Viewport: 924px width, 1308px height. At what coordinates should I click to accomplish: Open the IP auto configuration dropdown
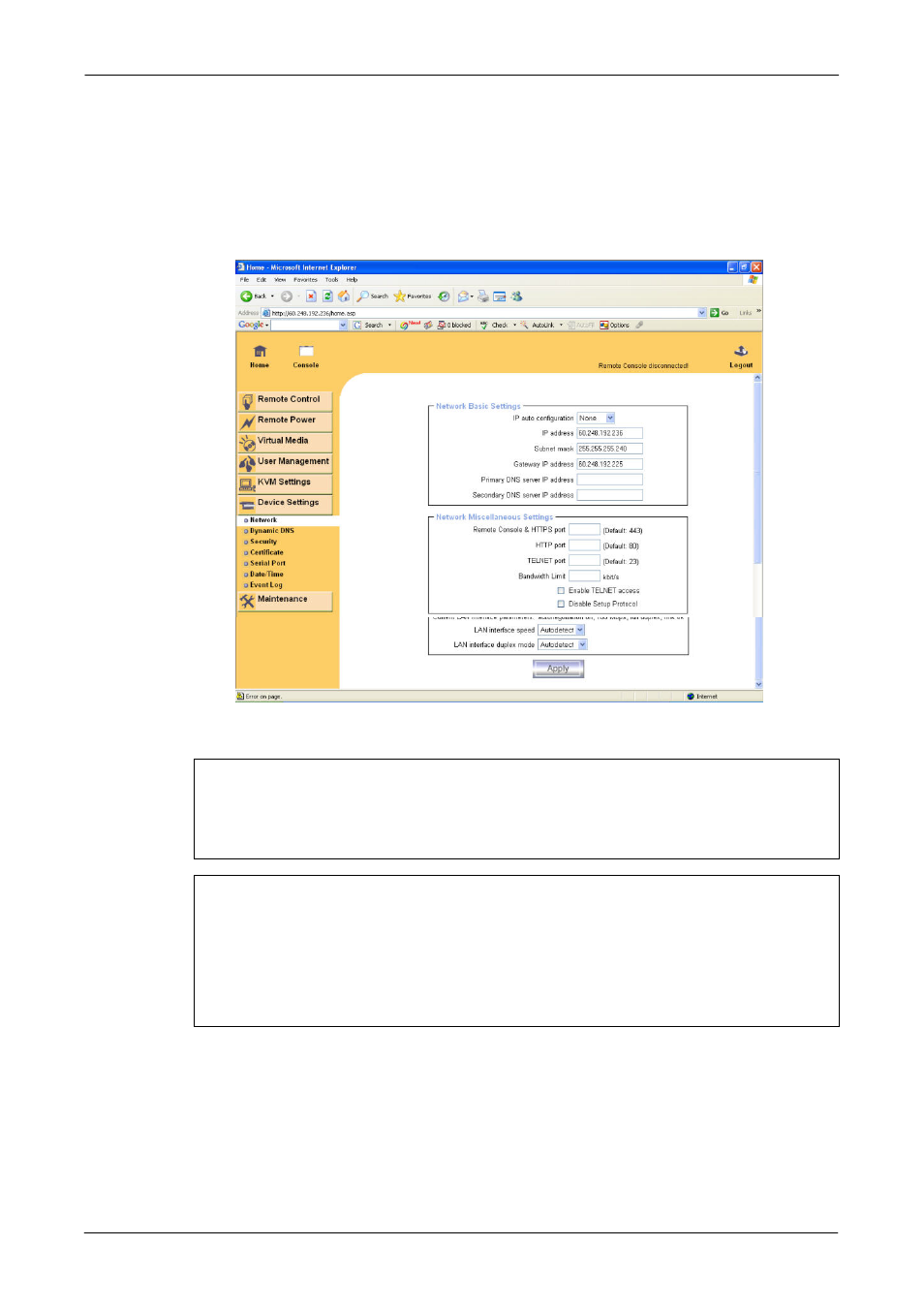597,419
